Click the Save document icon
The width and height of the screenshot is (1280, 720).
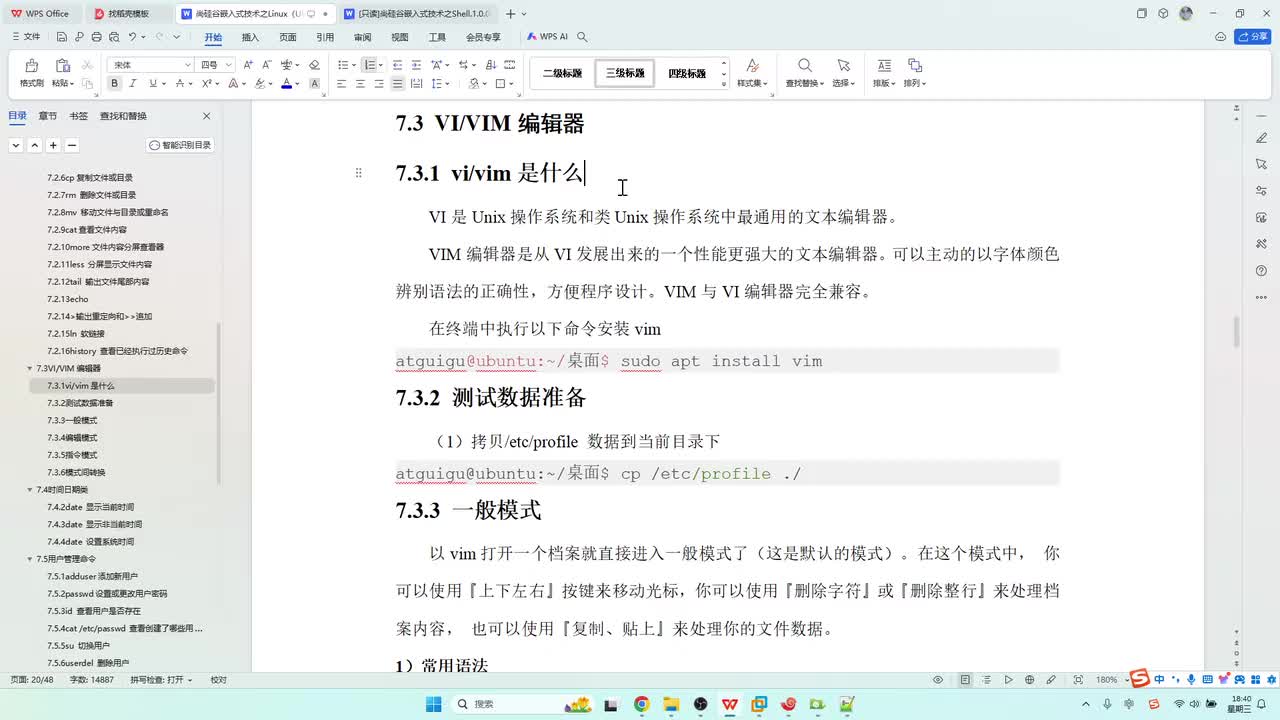62,37
